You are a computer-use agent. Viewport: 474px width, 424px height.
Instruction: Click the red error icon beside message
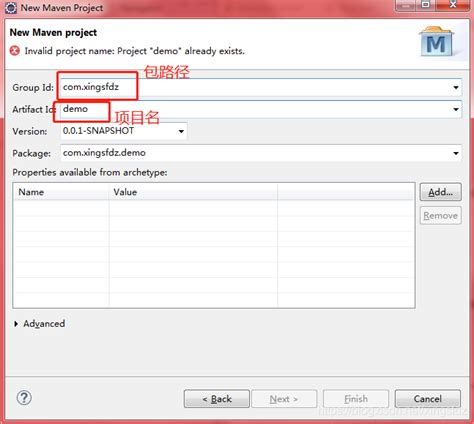pos(15,51)
